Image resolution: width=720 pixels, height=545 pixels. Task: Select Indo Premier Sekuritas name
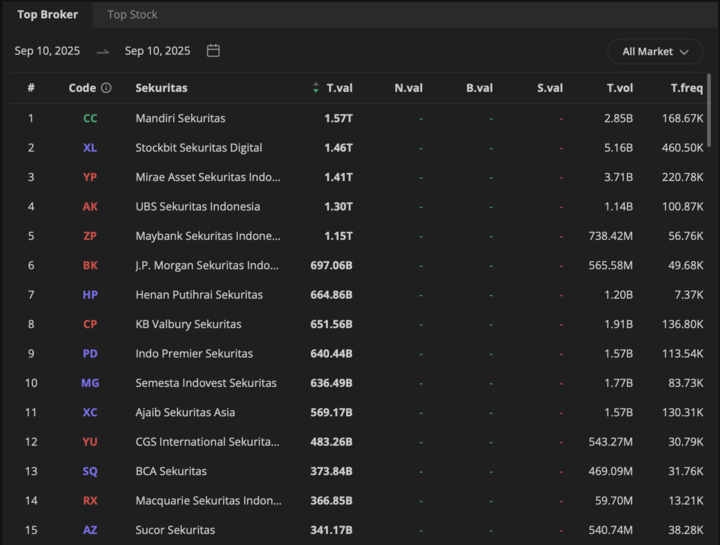pos(194,354)
